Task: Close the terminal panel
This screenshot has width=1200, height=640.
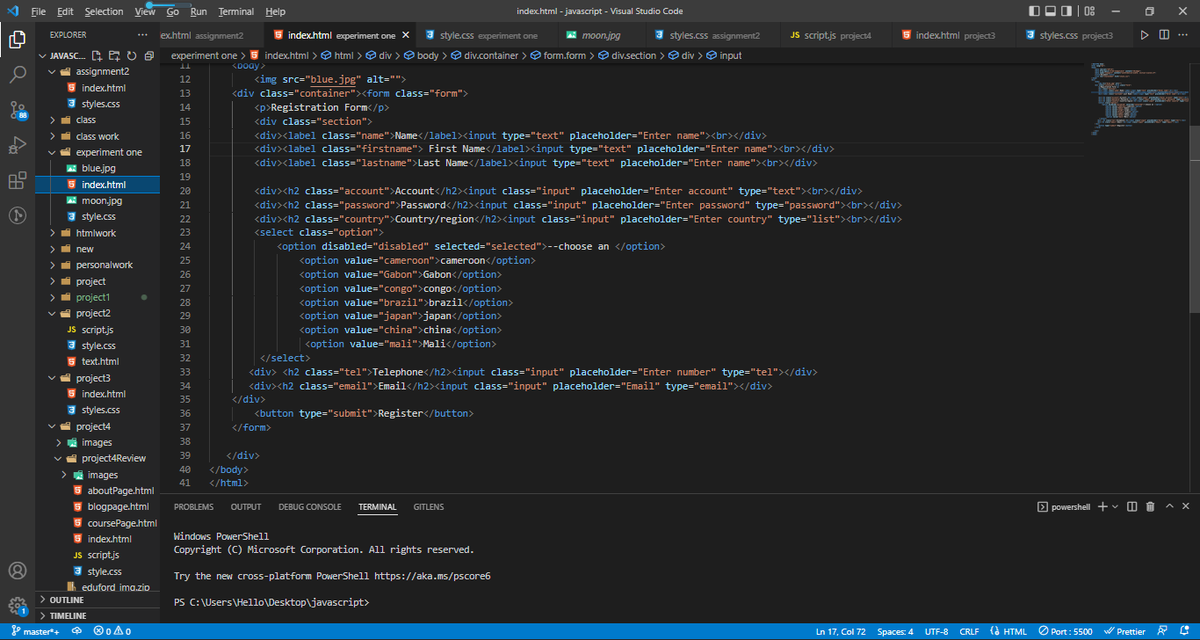Action: point(1186,507)
